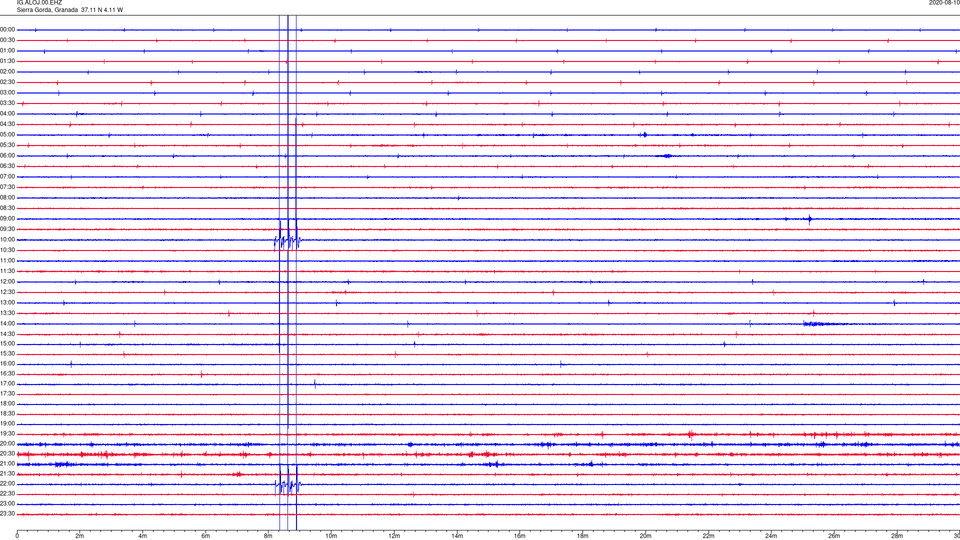Select the 00:00 time row label

coord(8,29)
